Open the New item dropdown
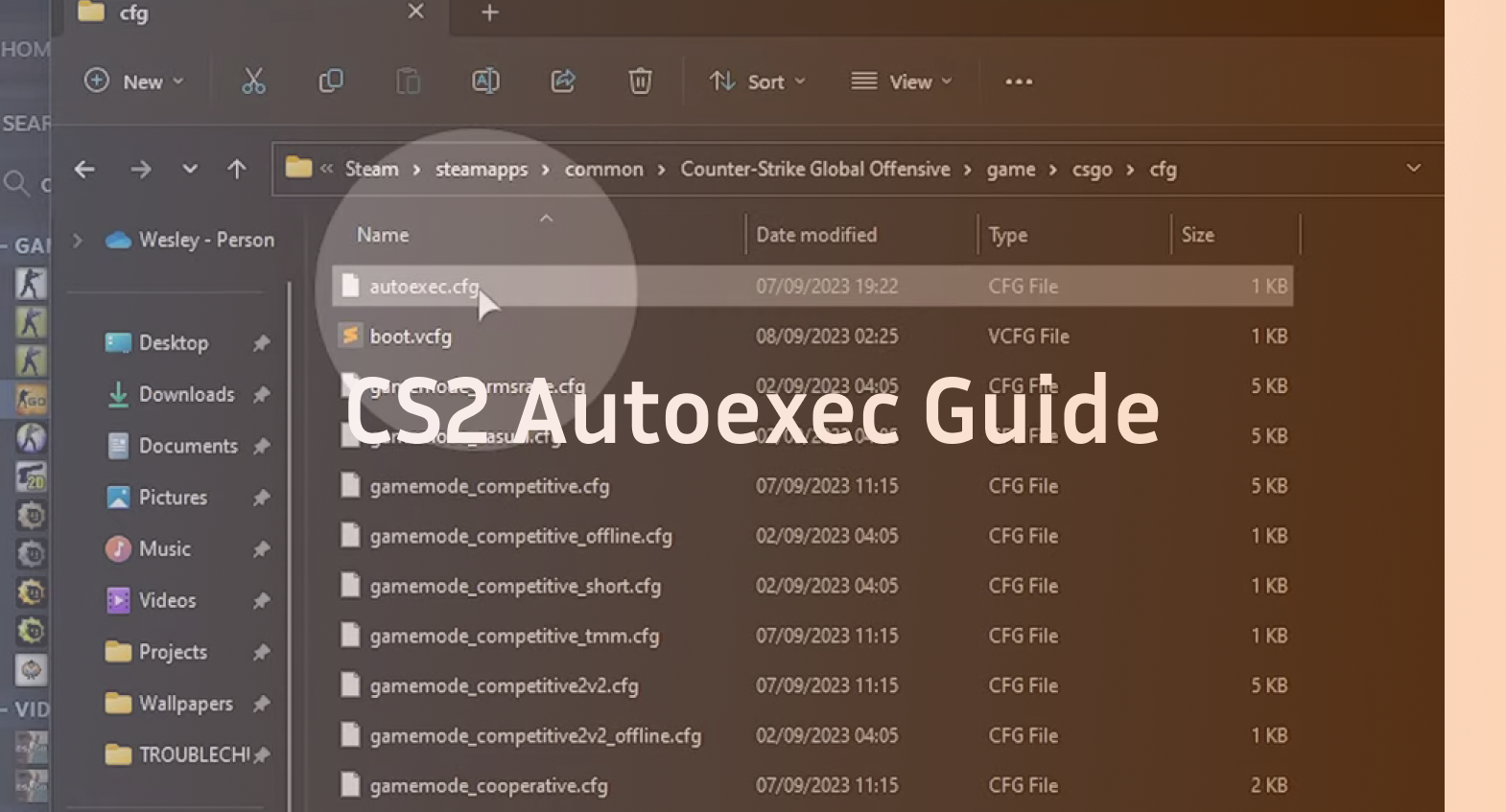1506x812 pixels. tap(134, 81)
